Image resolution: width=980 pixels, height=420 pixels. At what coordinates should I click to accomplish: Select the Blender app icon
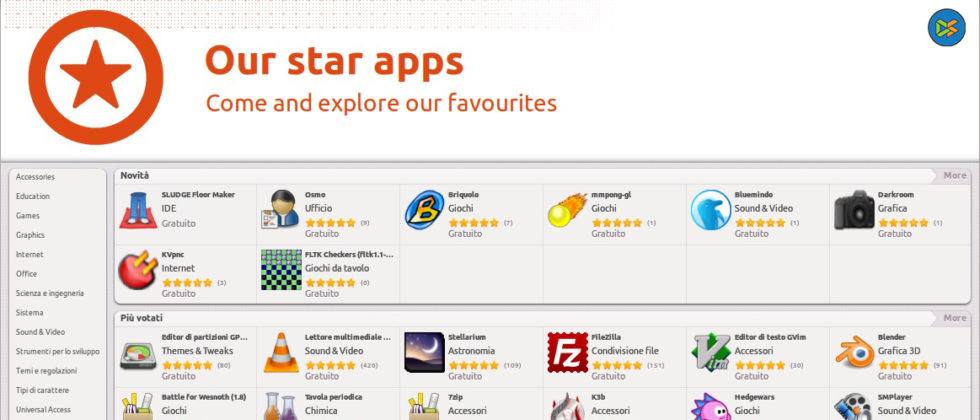pos(854,352)
